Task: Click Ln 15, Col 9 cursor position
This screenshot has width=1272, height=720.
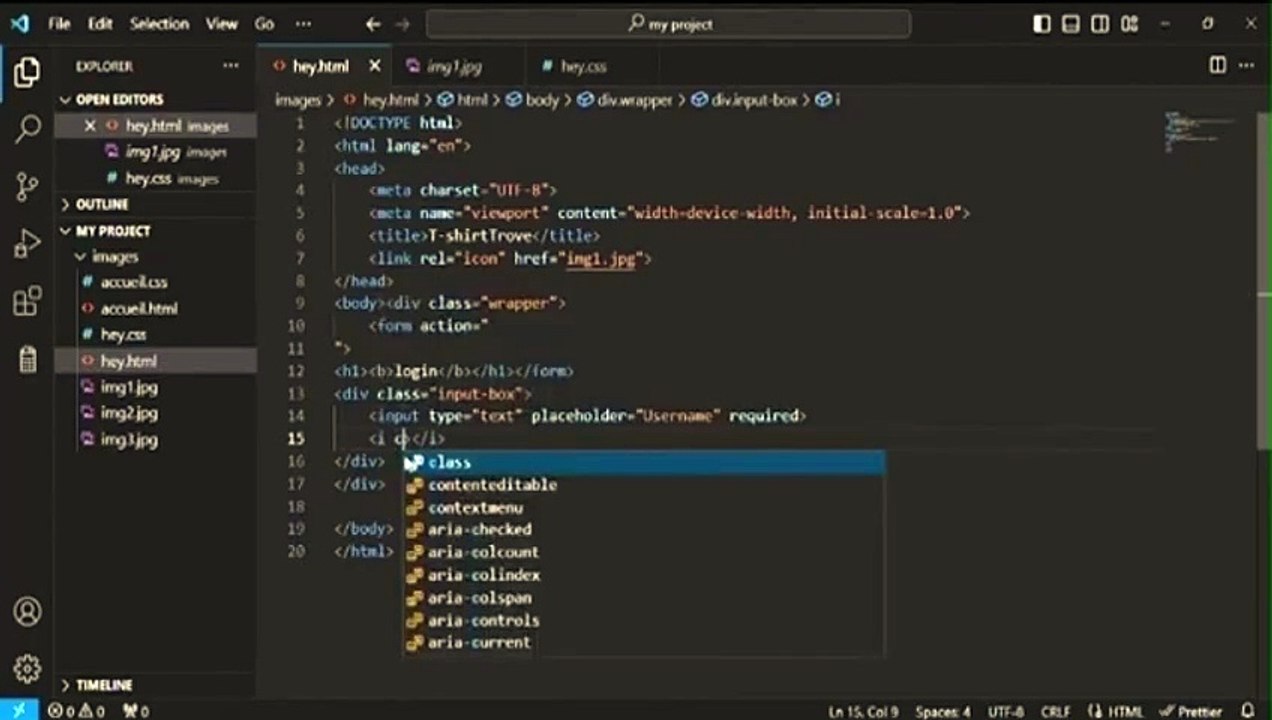Action: [864, 711]
